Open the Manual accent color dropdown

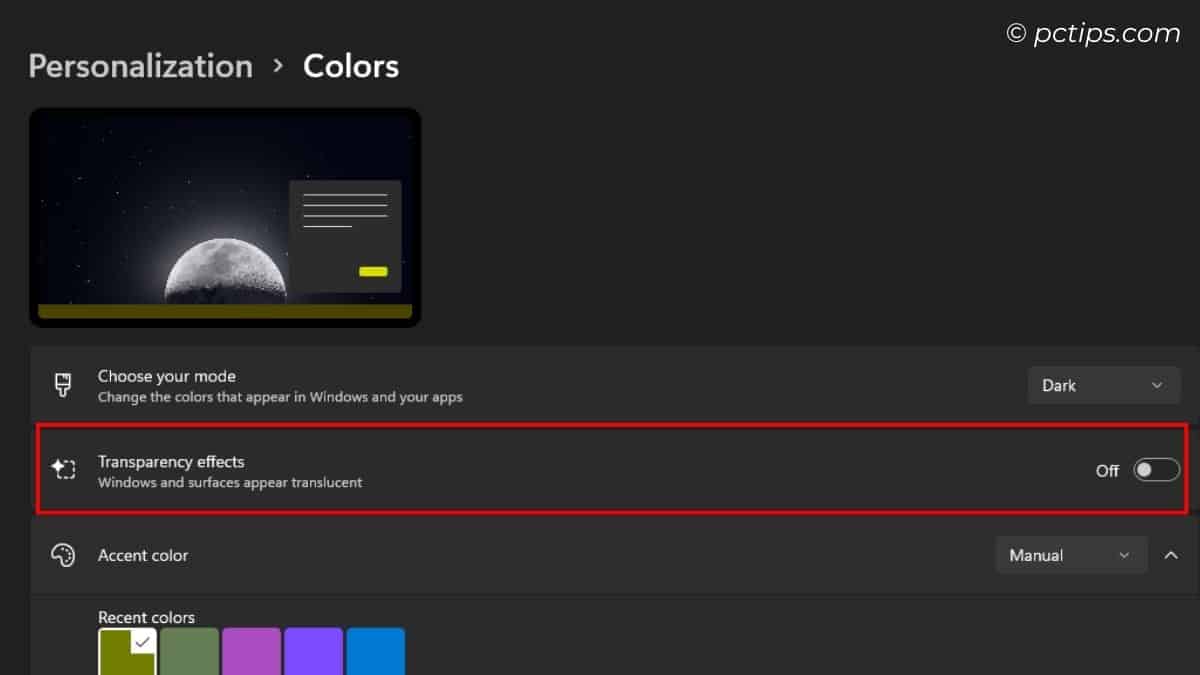pos(1071,554)
